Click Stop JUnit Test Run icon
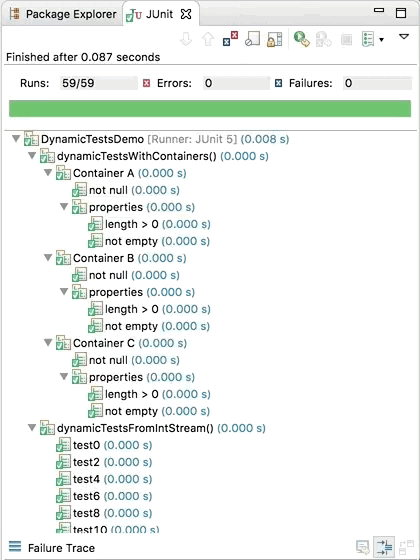The width and height of the screenshot is (420, 560). [x=346, y=39]
